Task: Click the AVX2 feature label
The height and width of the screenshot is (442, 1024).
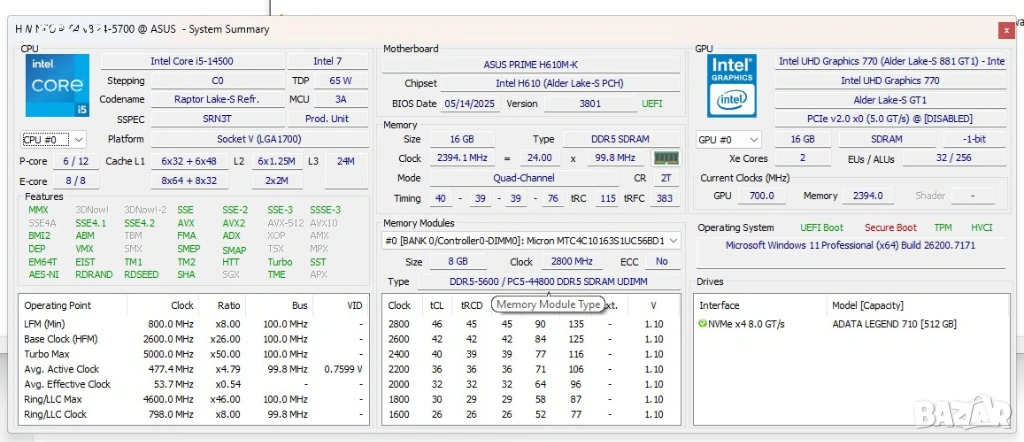Action: [233, 223]
